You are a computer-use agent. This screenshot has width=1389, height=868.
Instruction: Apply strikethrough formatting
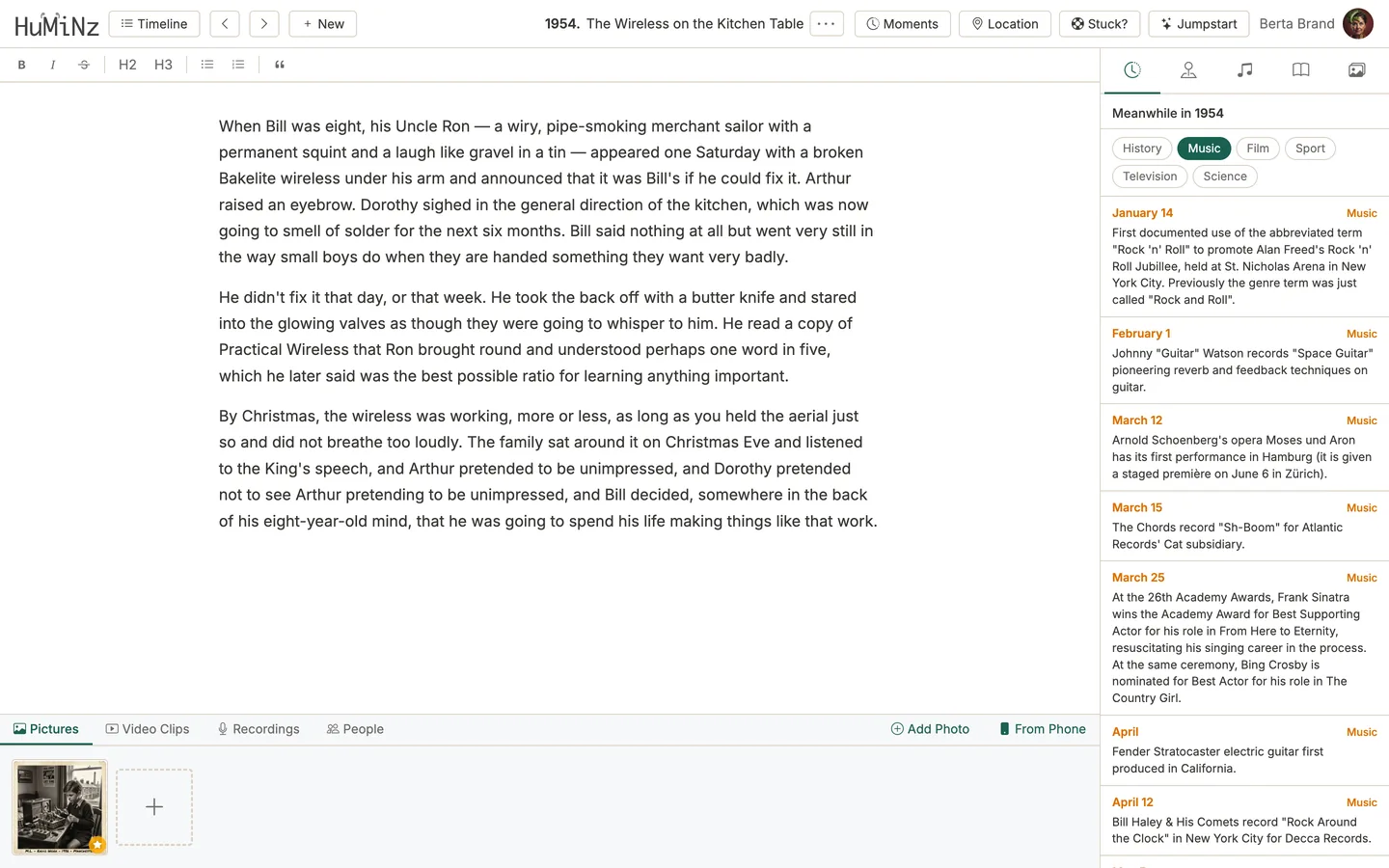84,65
